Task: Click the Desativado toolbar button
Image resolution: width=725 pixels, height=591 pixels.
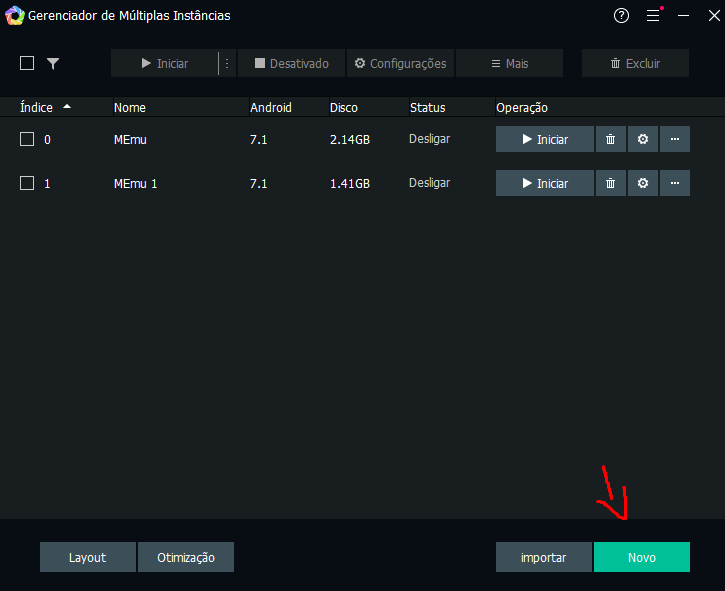Action: pos(291,63)
